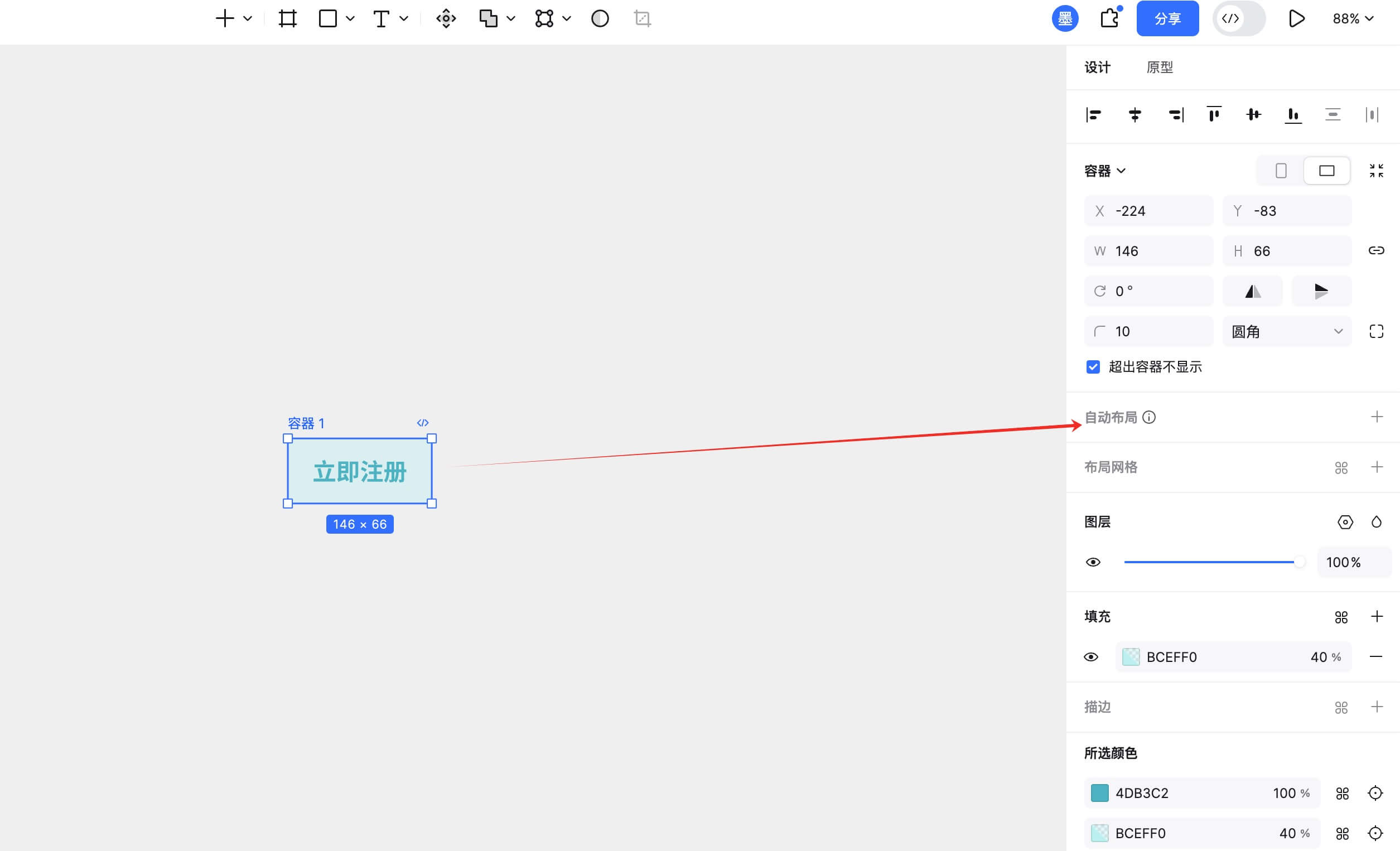Uncheck 超出容器不显示 checkbox
Screen dimensions: 1400x851
click(x=1093, y=367)
